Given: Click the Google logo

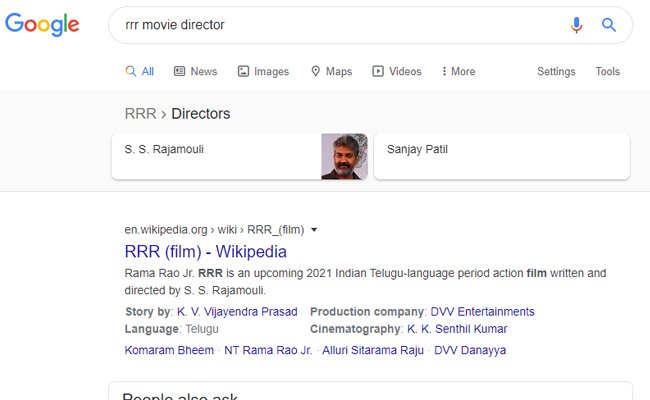Looking at the screenshot, I should pyautogui.click(x=42, y=24).
